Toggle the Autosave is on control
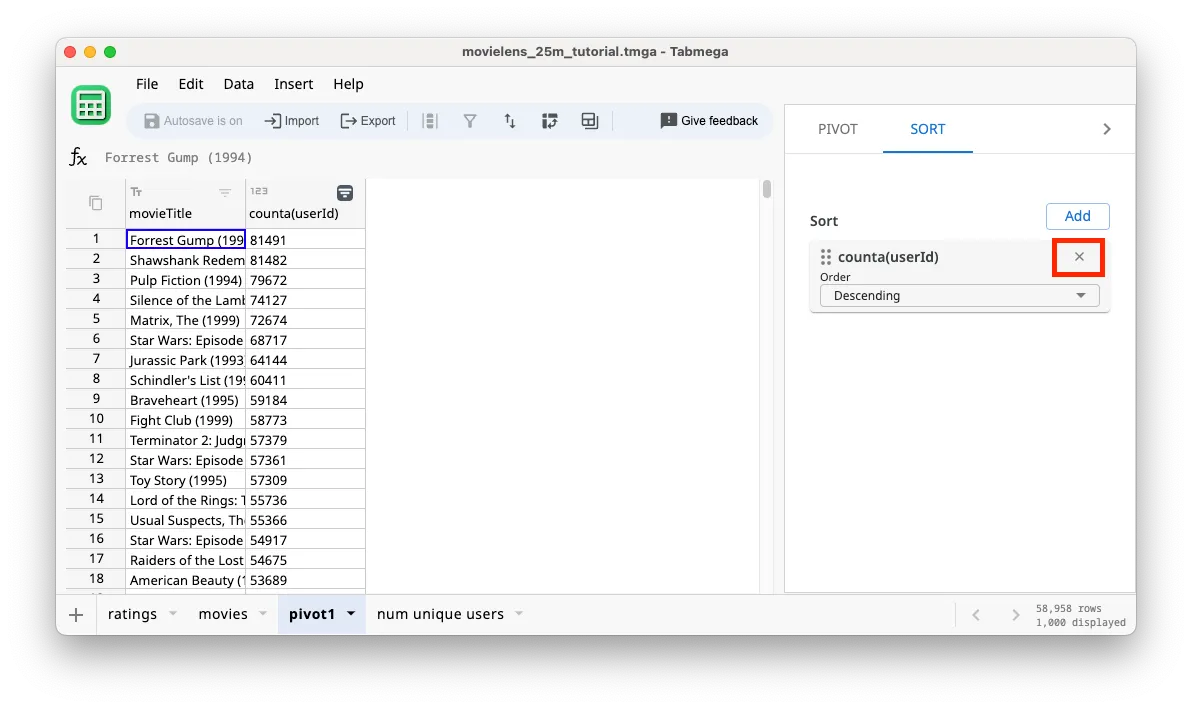The width and height of the screenshot is (1192, 709). 193,120
